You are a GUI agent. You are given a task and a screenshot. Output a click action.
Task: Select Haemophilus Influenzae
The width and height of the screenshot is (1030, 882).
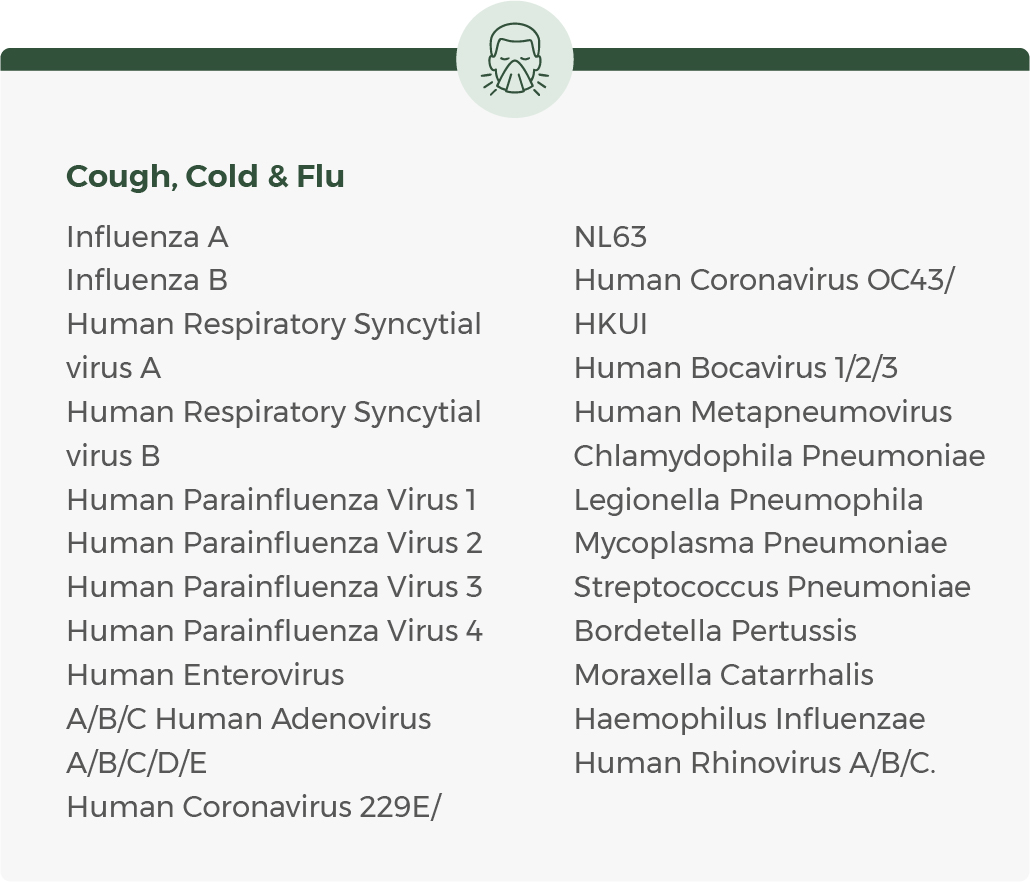click(x=749, y=720)
